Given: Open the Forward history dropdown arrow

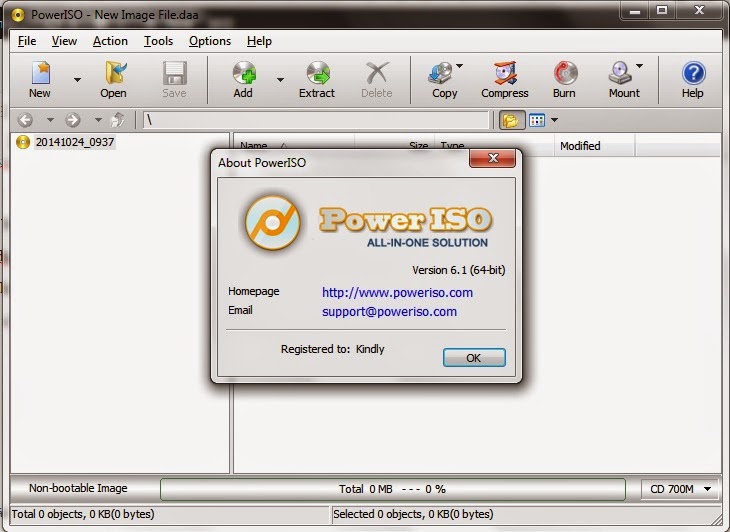Looking at the screenshot, I should [x=98, y=120].
